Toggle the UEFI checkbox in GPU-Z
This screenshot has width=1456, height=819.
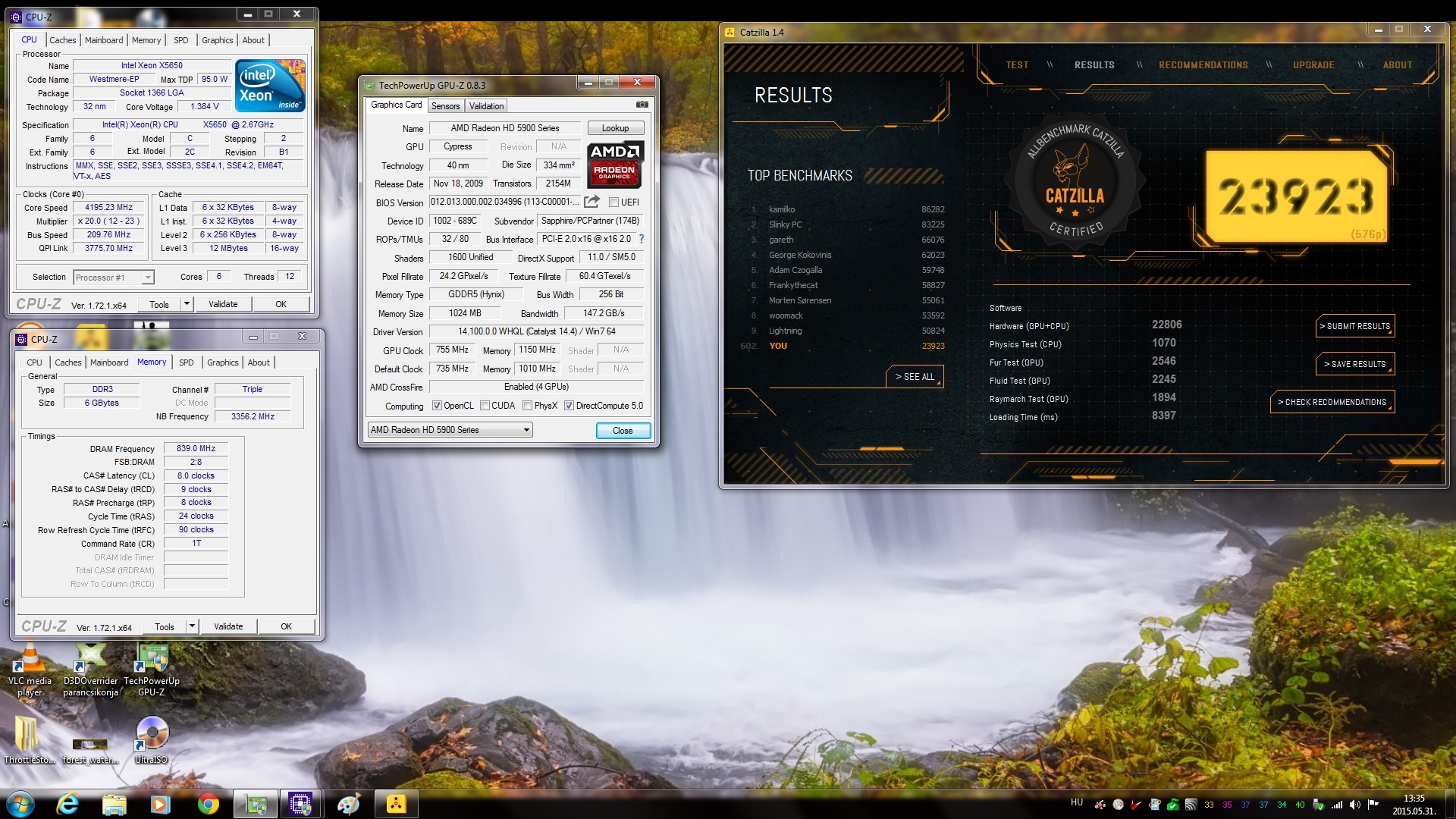[x=613, y=202]
